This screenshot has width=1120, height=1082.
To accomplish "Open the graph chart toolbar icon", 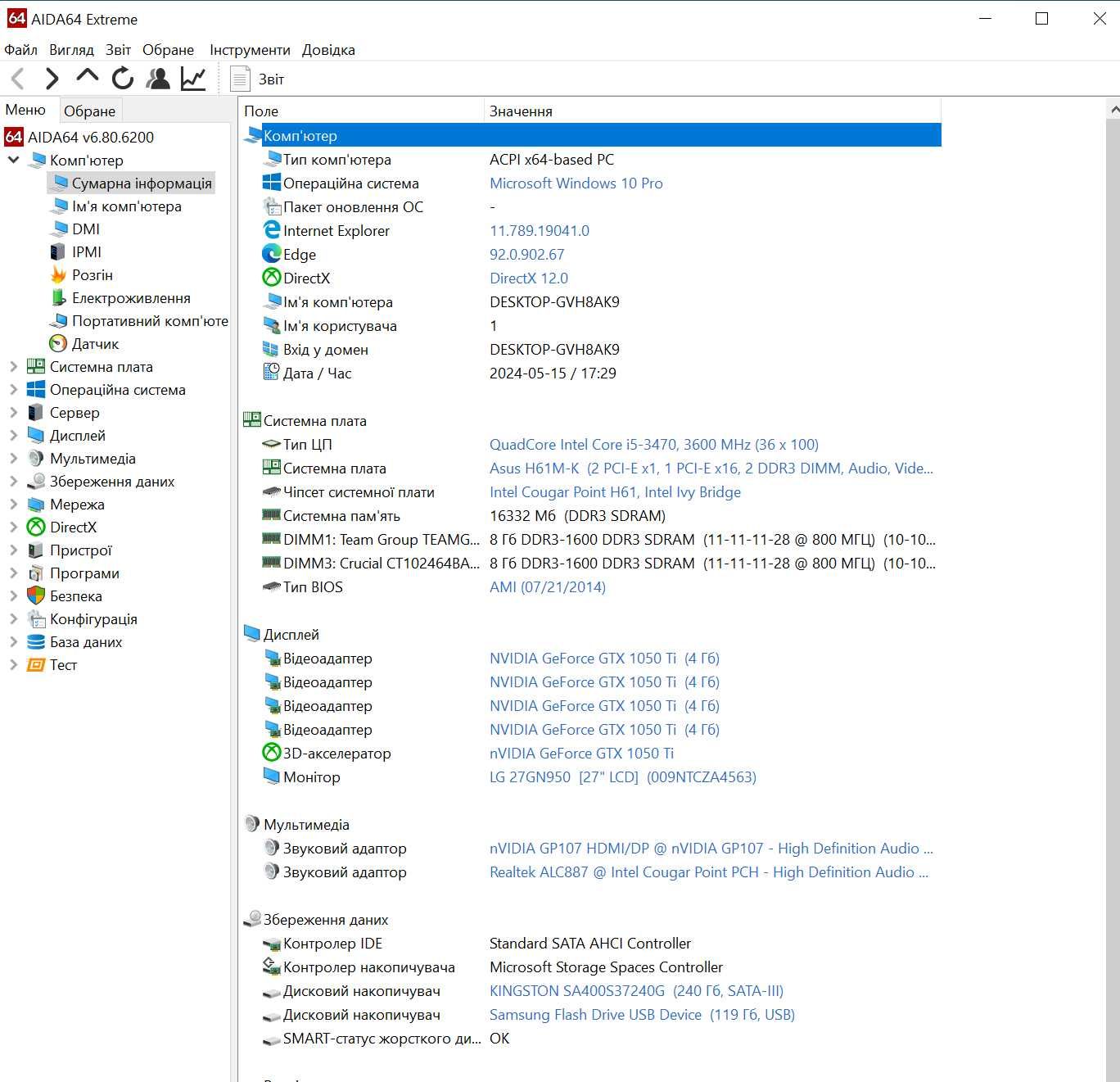I will 193,79.
